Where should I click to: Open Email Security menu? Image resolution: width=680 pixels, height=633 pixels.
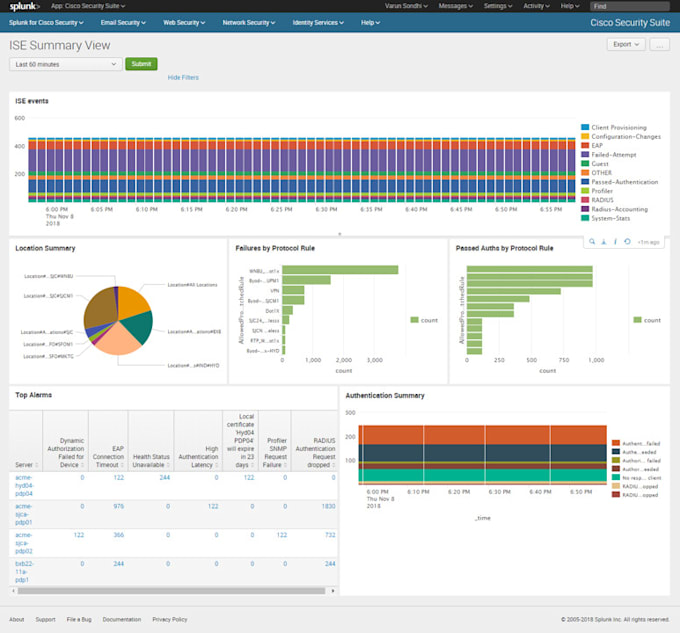[x=123, y=23]
